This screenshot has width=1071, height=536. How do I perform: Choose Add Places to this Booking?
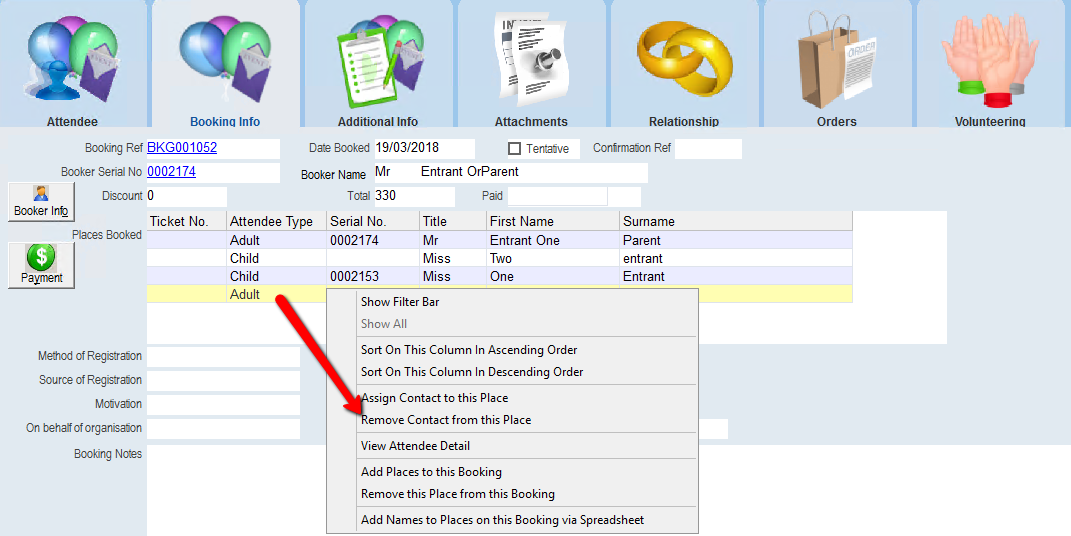point(431,472)
